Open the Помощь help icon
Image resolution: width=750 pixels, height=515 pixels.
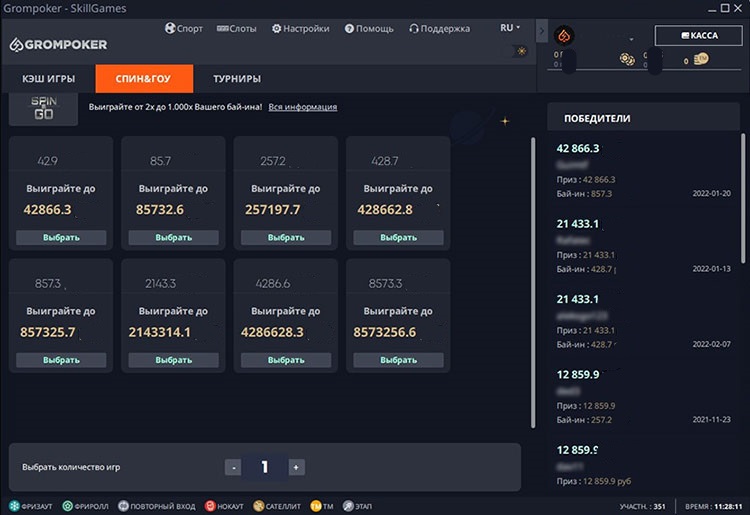point(349,29)
